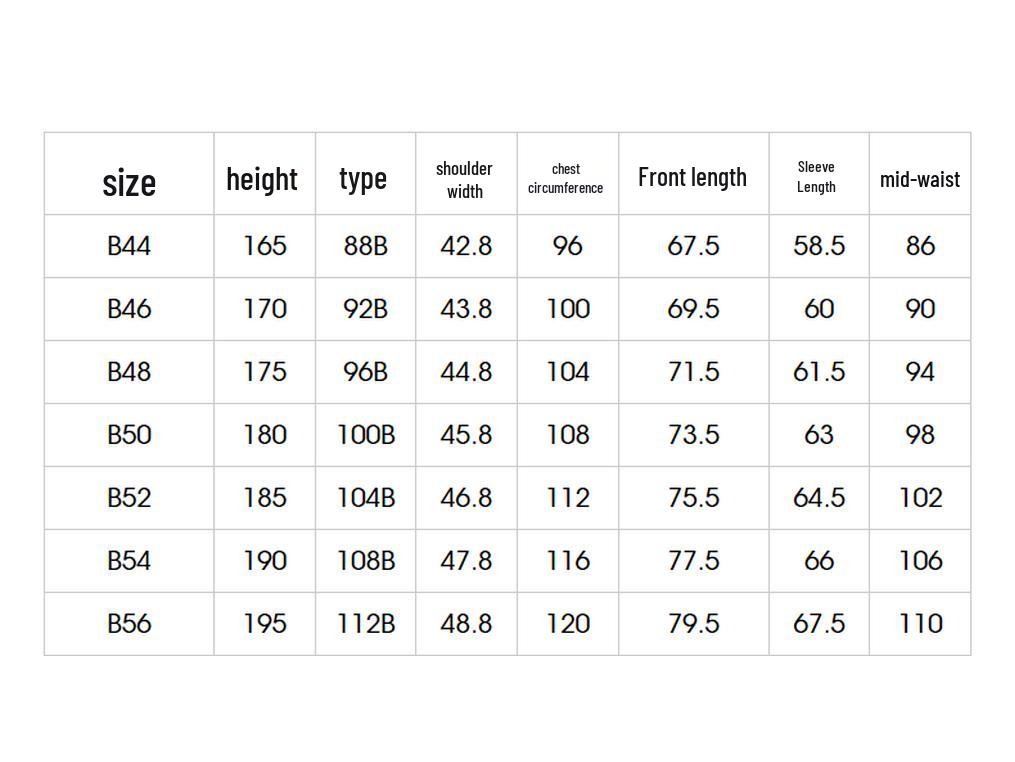Click the B52 row label
Viewport: 1015px width, 762px height.
pyautogui.click(x=129, y=498)
